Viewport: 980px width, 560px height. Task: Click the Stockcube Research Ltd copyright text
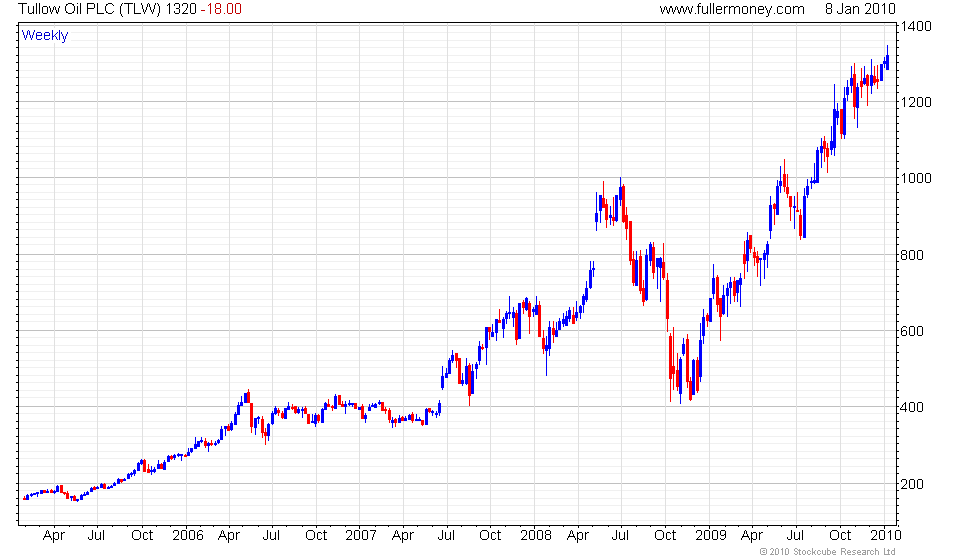828,552
